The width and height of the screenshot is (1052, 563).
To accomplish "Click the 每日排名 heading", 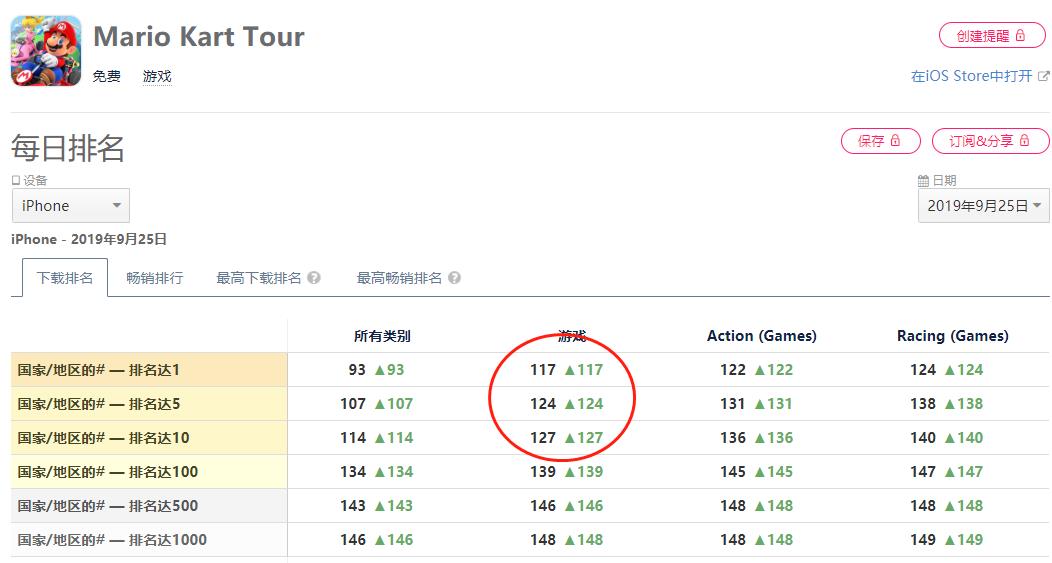I will pos(68,148).
